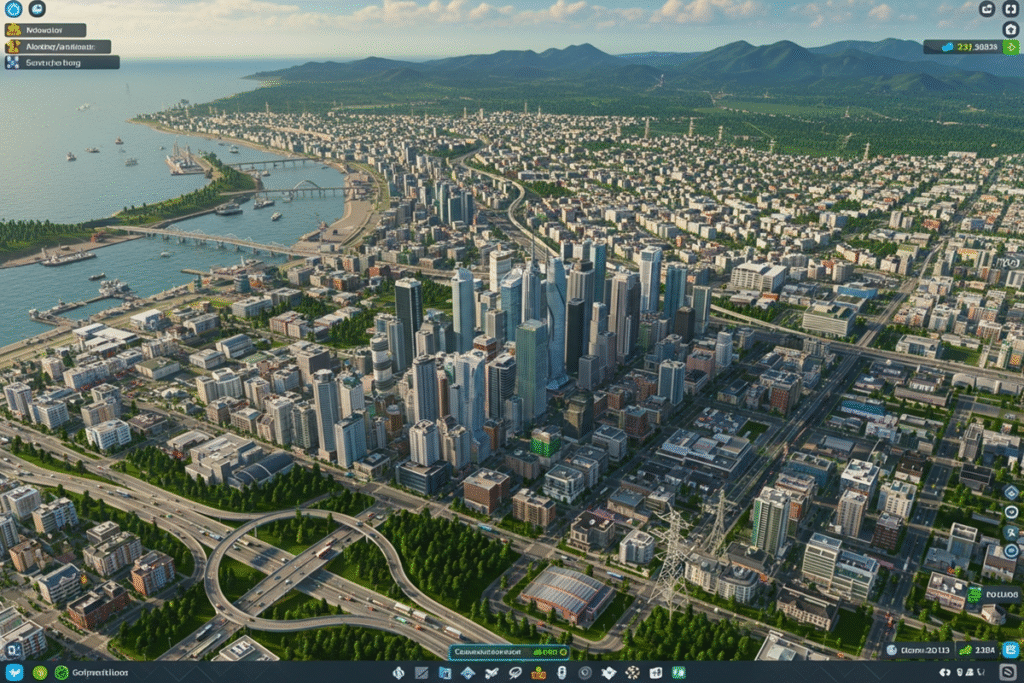The width and height of the screenshot is (1024, 683).
Task: Click the home city-services icon top right
Action: click(x=1011, y=28)
